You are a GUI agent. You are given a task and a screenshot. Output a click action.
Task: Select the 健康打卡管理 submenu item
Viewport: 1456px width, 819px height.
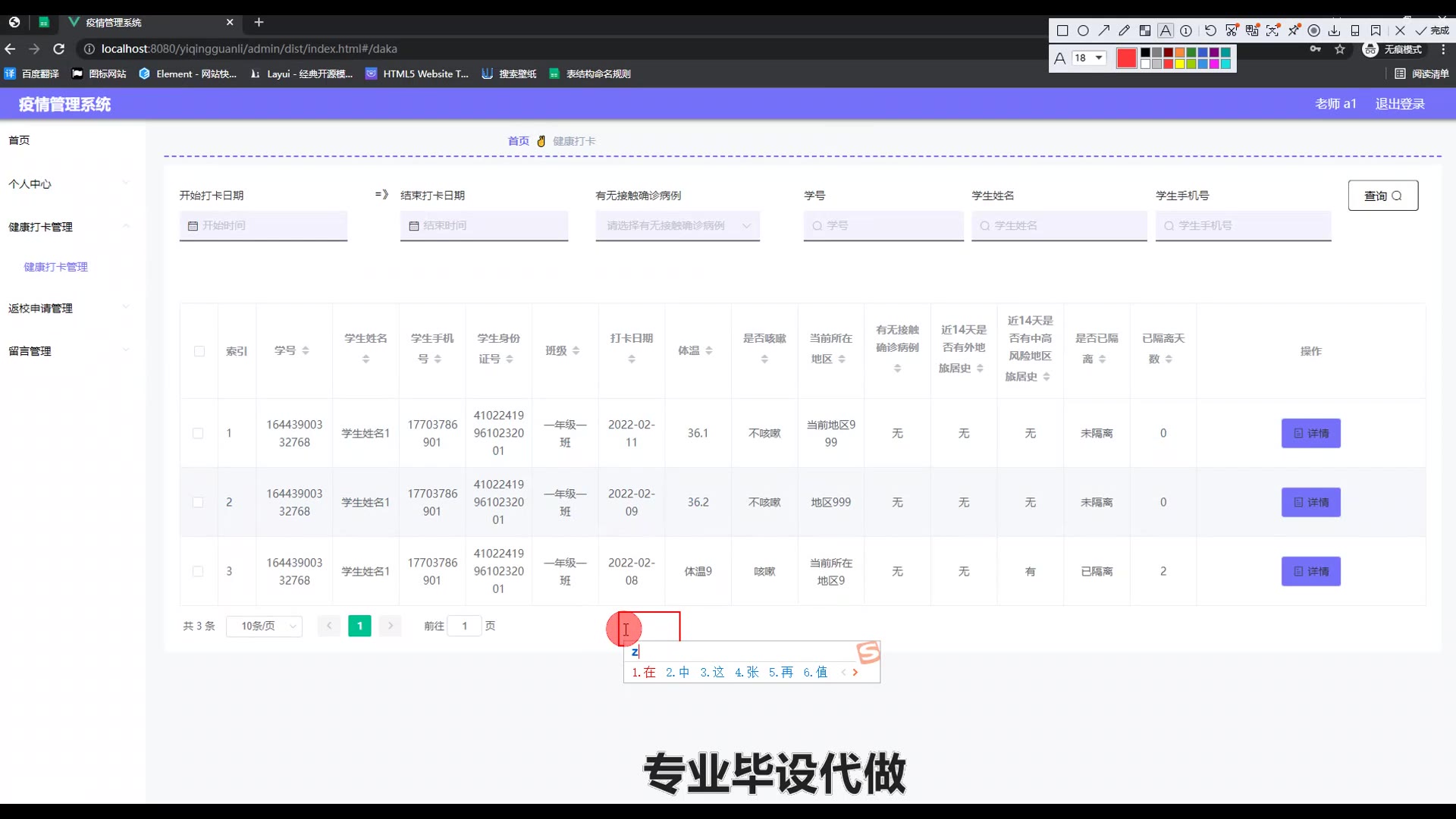[x=56, y=267]
